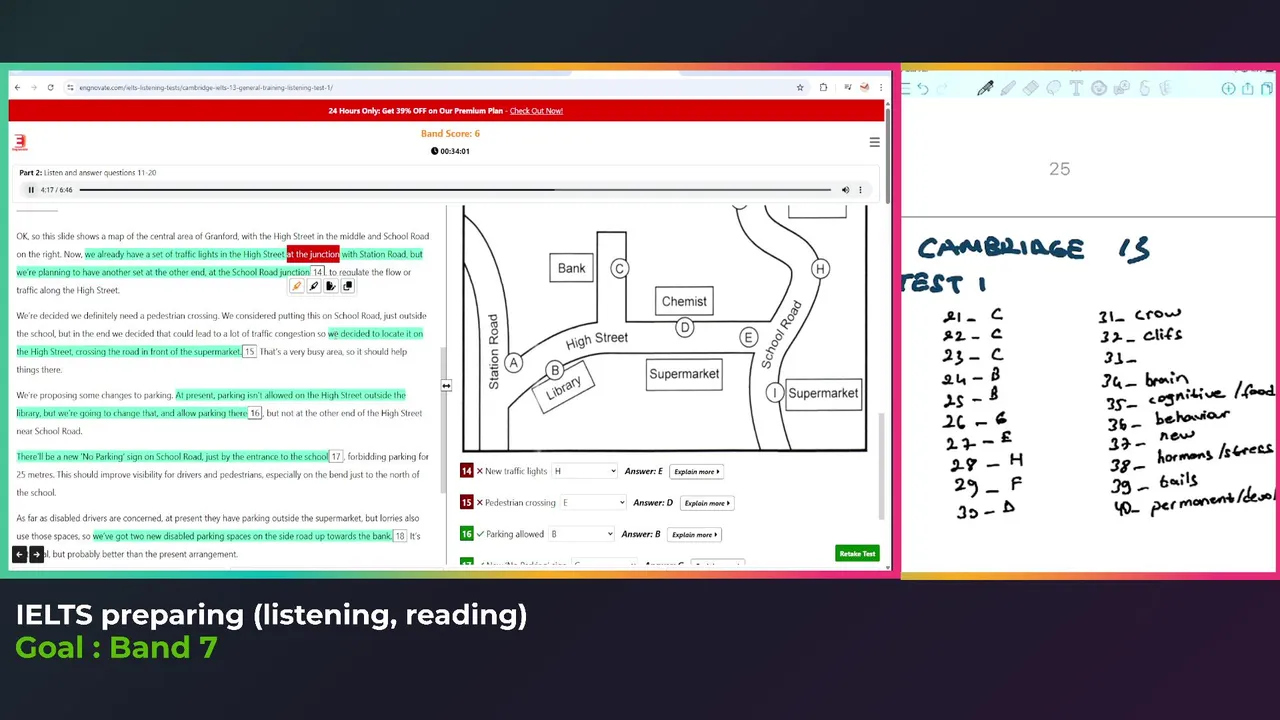Click the question 14 number badge
The image size is (1280, 720).
click(466, 471)
